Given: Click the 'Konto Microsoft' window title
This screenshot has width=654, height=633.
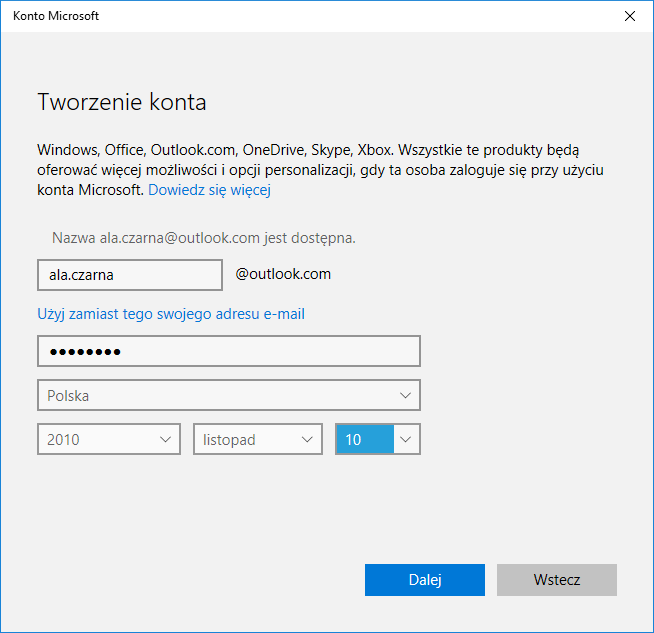Looking at the screenshot, I should (56, 16).
